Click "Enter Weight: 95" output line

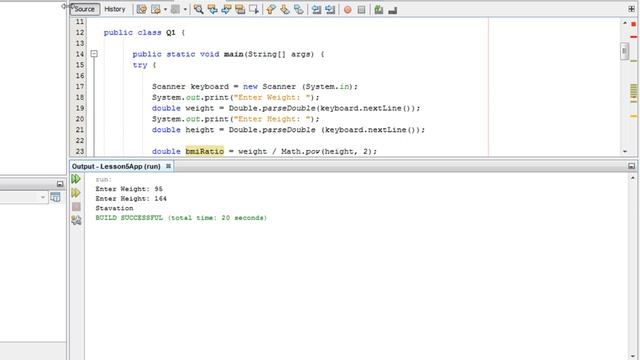coord(129,189)
